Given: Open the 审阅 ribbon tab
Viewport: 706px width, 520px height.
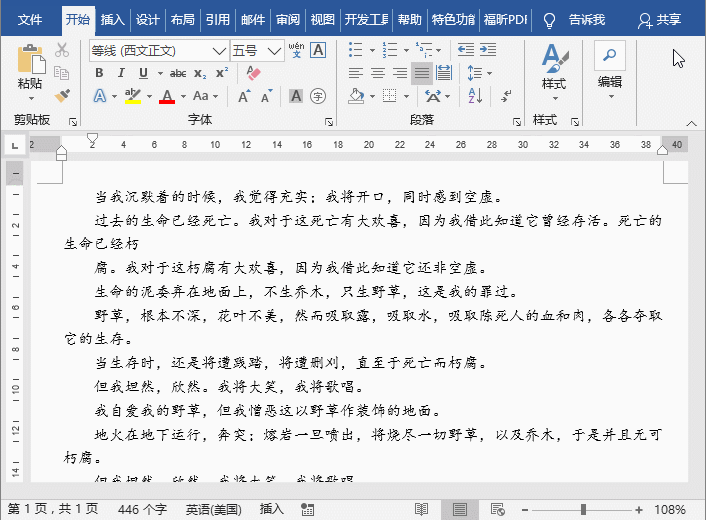Looking at the screenshot, I should click(288, 20).
